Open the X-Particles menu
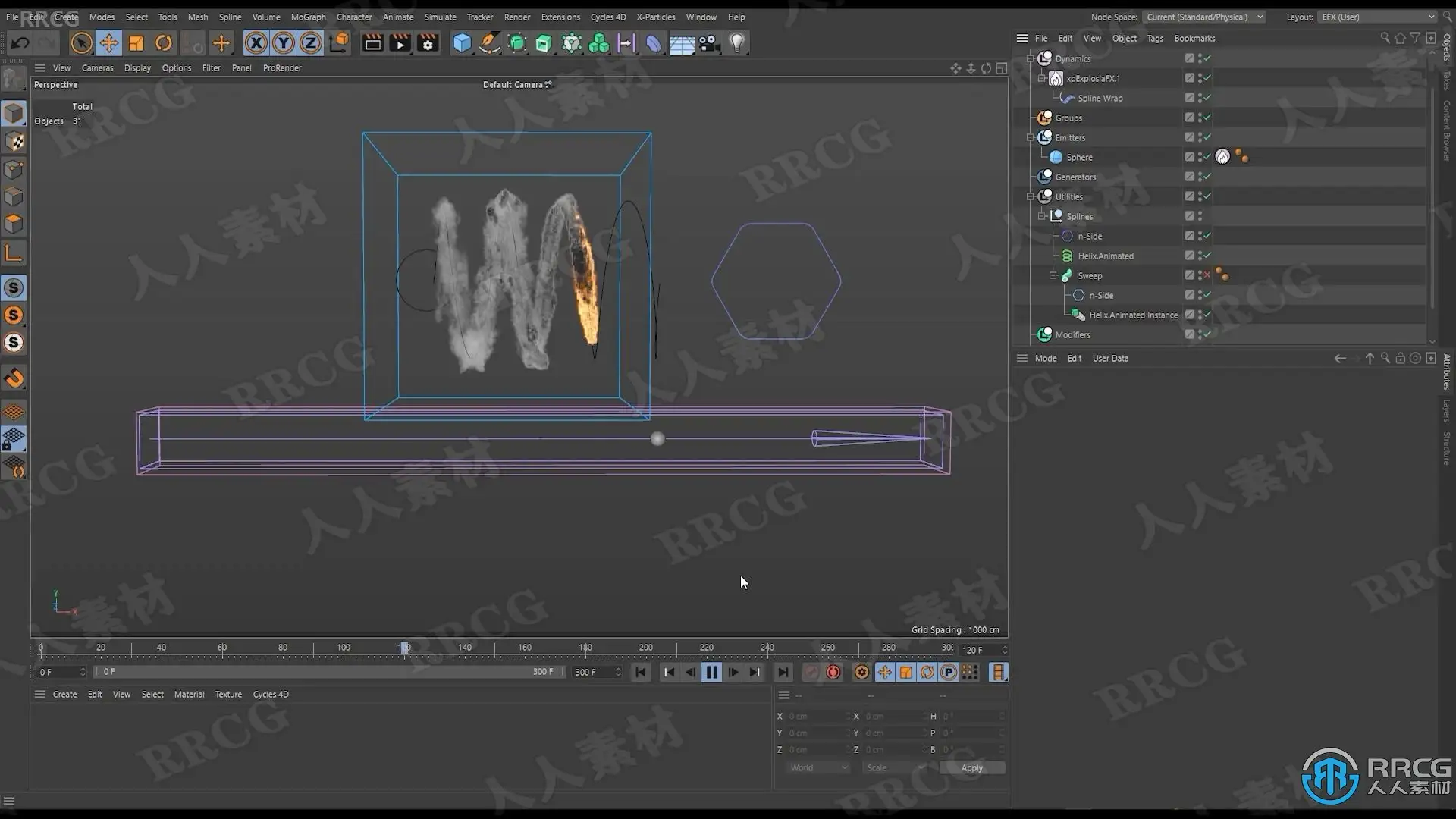1456x819 pixels. (655, 17)
